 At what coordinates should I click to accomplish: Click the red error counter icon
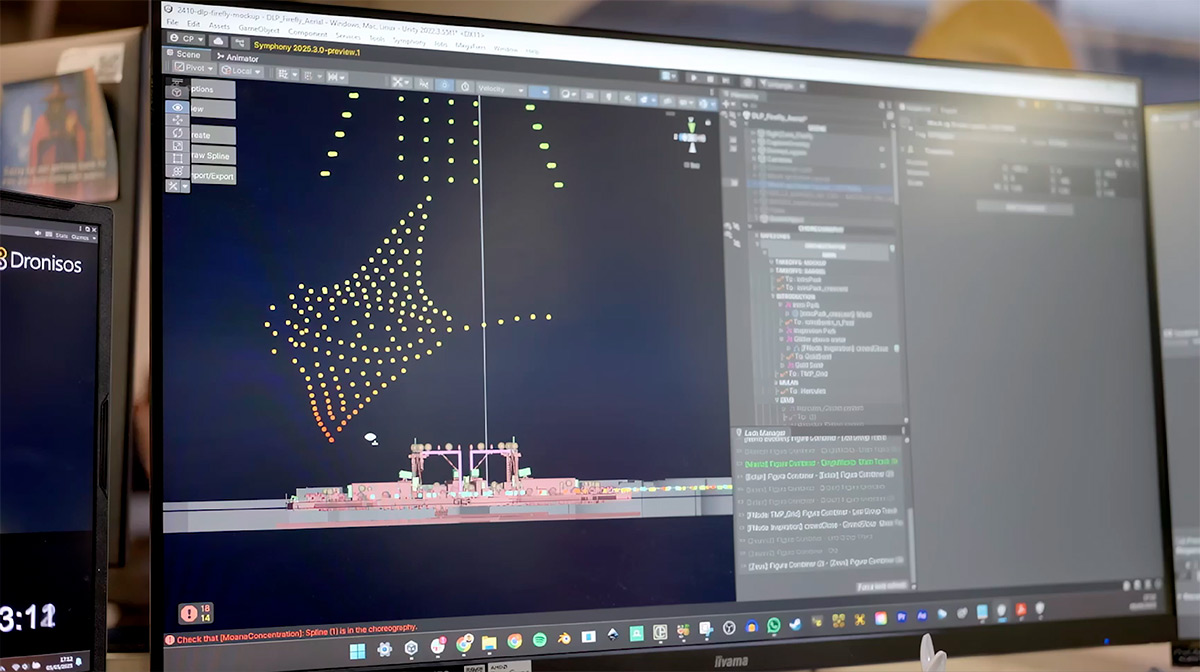pos(188,613)
